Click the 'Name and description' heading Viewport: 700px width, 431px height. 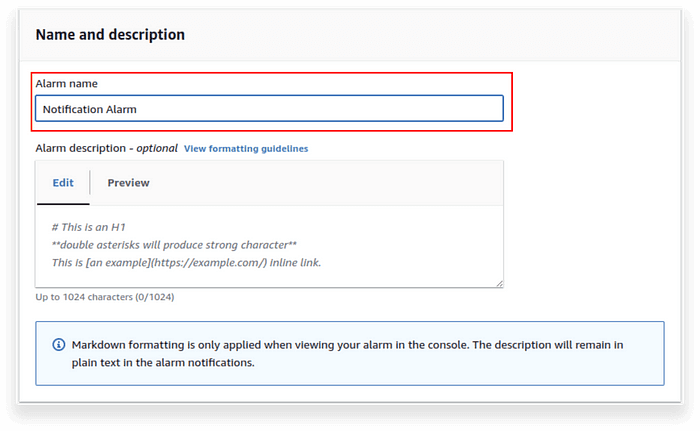(x=110, y=35)
